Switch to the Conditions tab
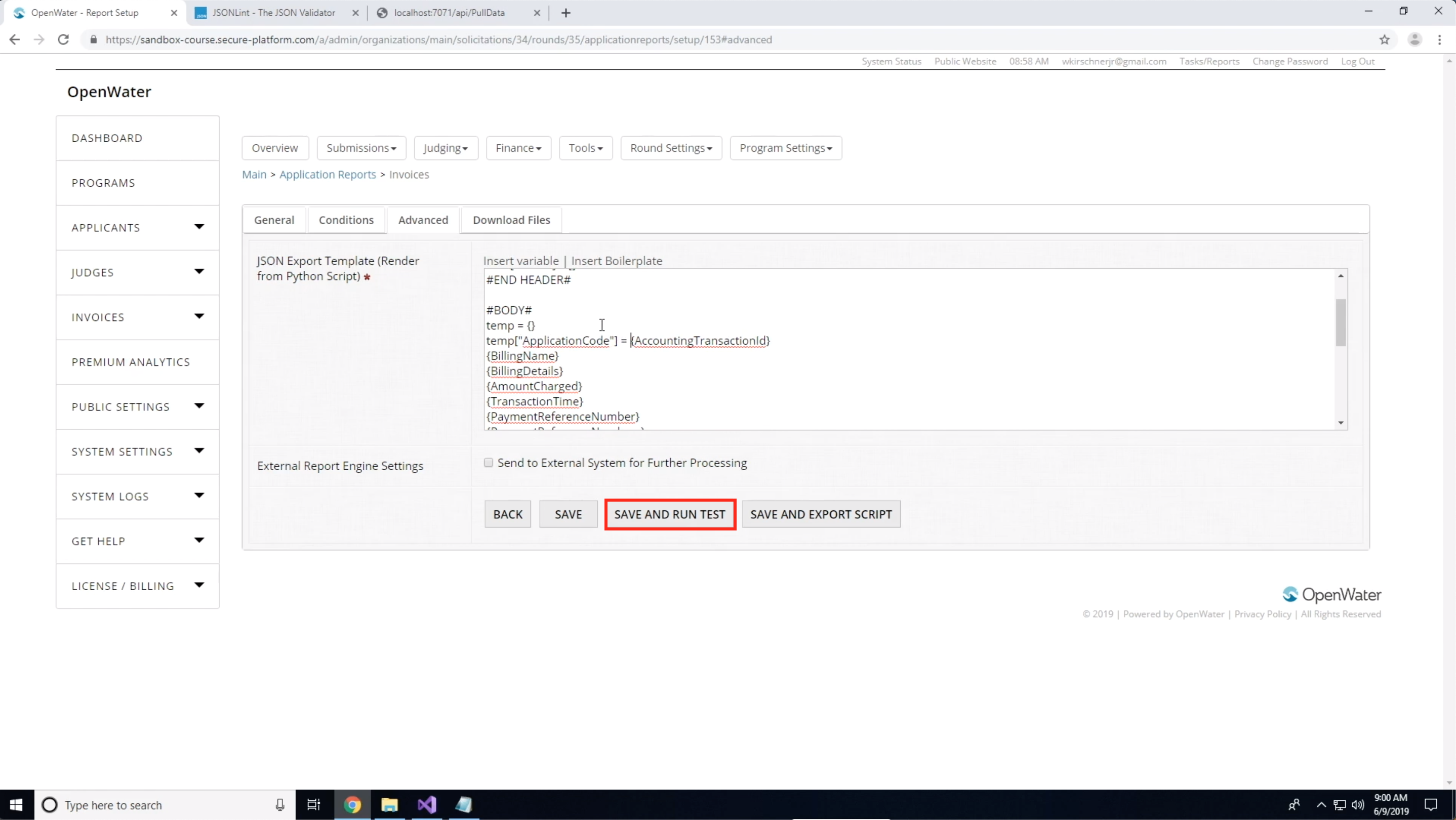1456x820 pixels. click(346, 220)
